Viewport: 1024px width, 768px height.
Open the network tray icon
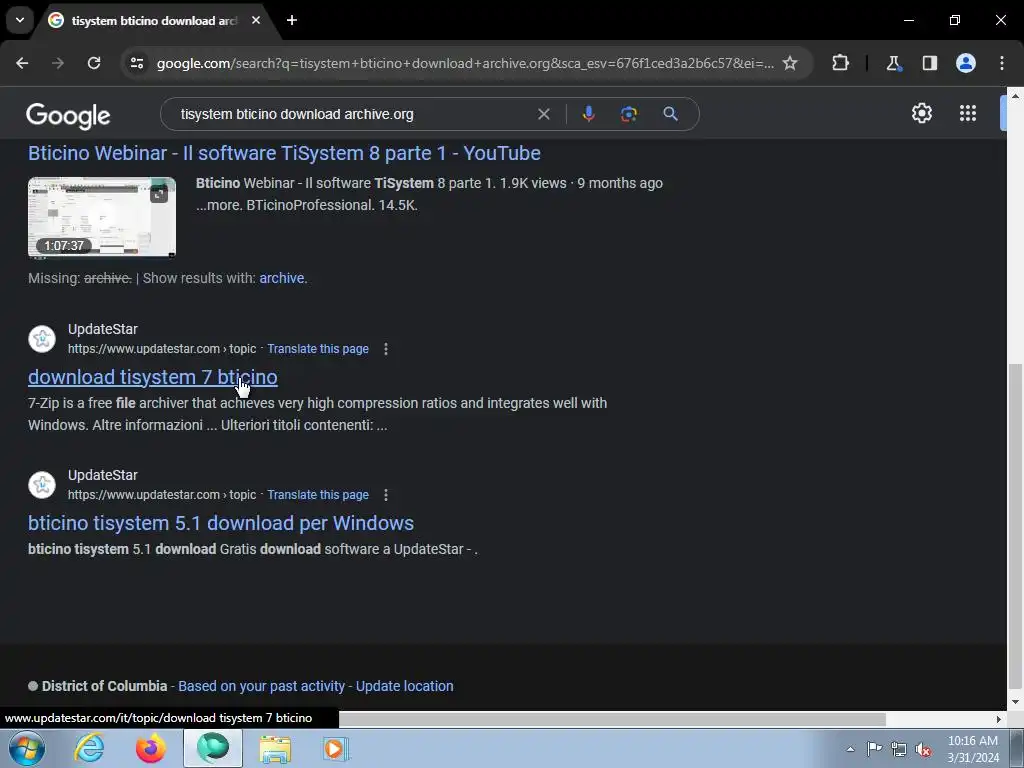[x=899, y=750]
